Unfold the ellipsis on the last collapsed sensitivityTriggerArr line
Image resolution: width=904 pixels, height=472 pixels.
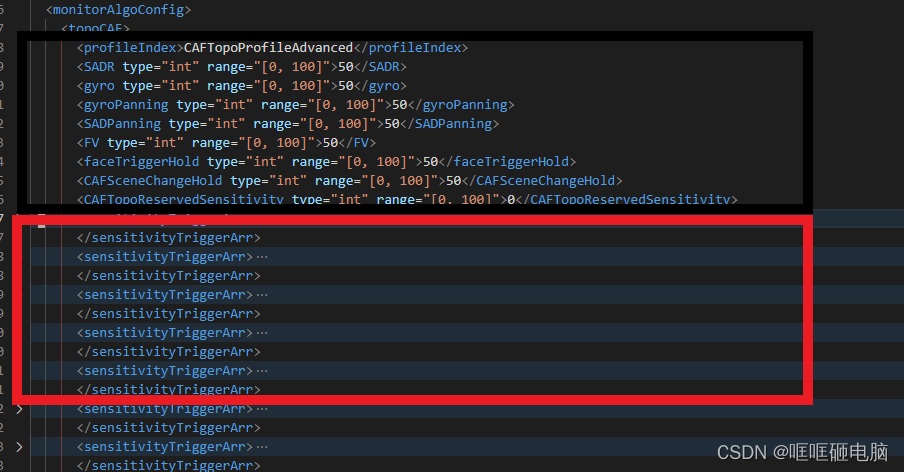pyautogui.click(x=262, y=447)
